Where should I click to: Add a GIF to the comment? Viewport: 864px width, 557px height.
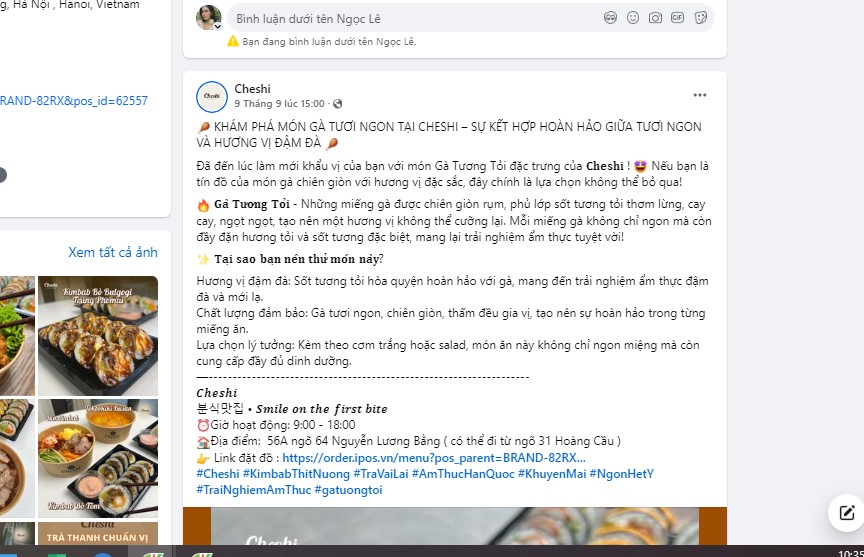(677, 18)
